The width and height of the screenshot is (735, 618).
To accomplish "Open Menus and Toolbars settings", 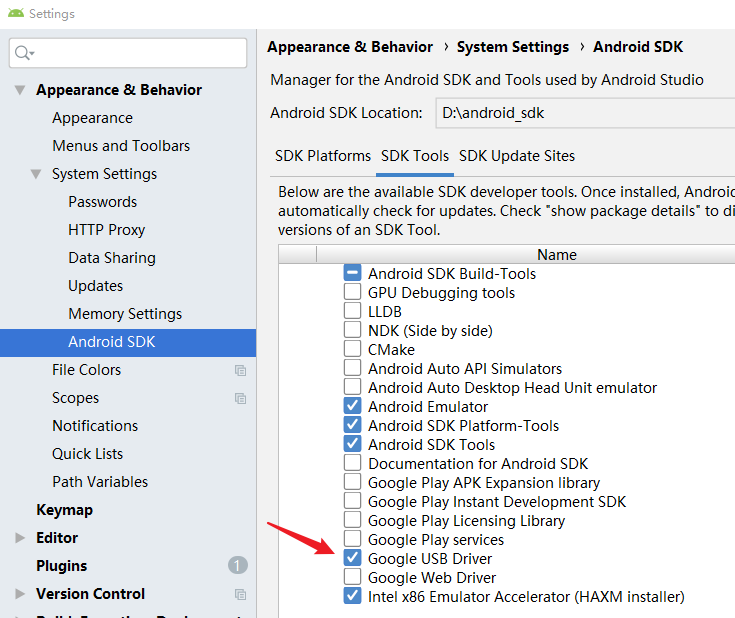I will [x=121, y=146].
